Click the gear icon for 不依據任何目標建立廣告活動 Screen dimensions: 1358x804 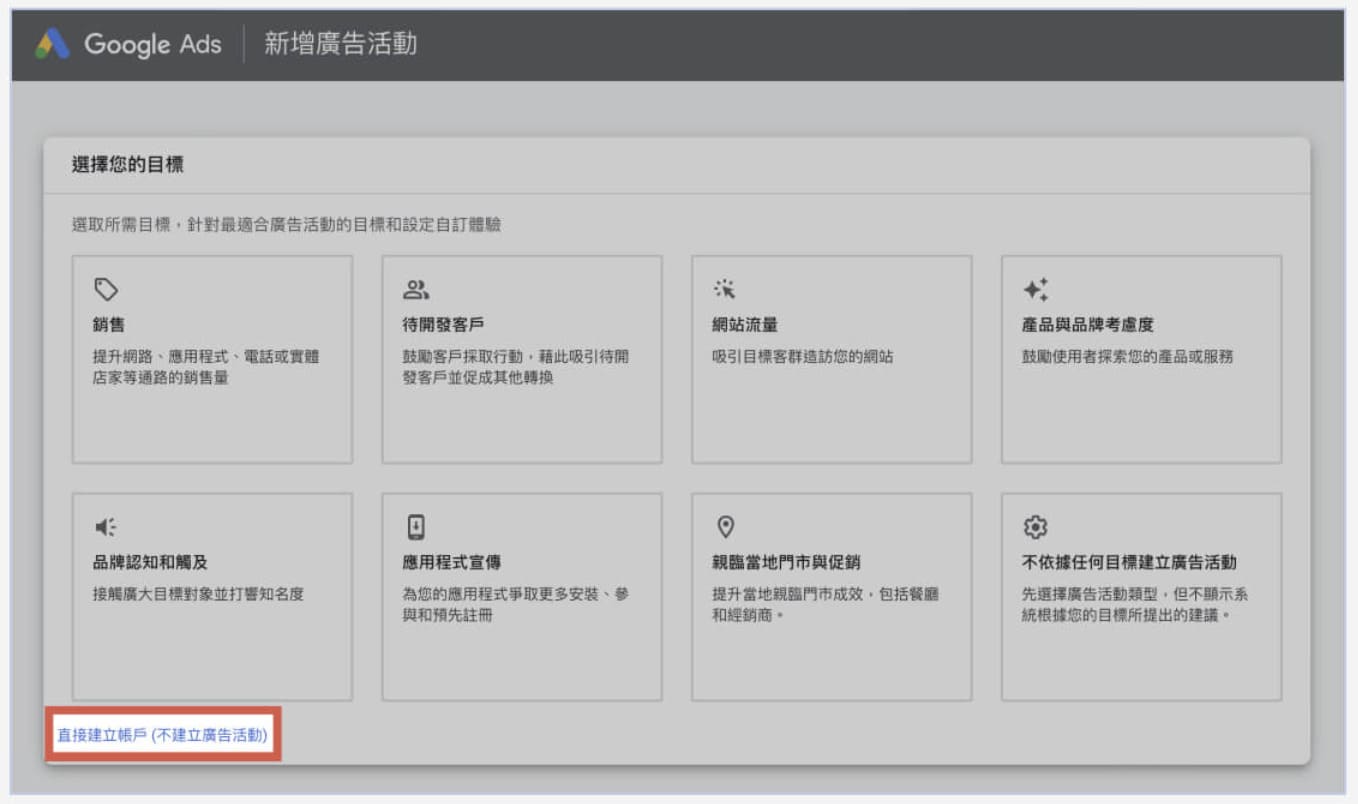point(1035,527)
